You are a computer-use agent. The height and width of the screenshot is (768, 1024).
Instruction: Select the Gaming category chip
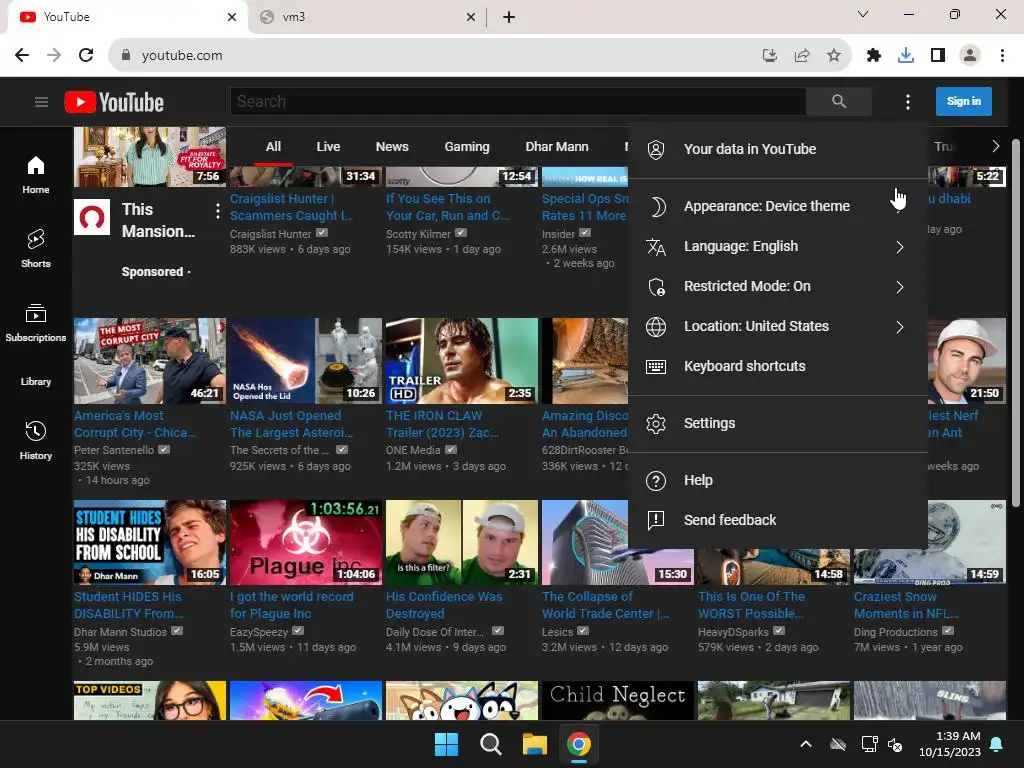tap(467, 147)
